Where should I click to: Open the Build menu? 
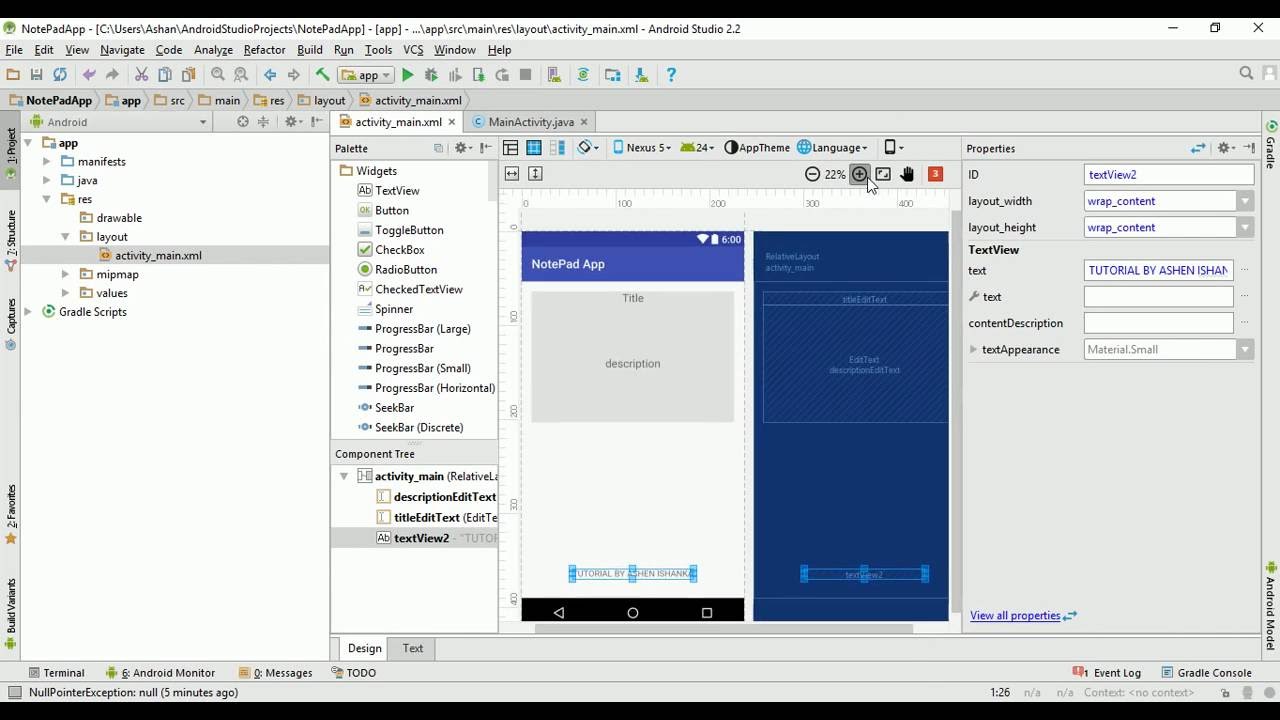pyautogui.click(x=310, y=50)
